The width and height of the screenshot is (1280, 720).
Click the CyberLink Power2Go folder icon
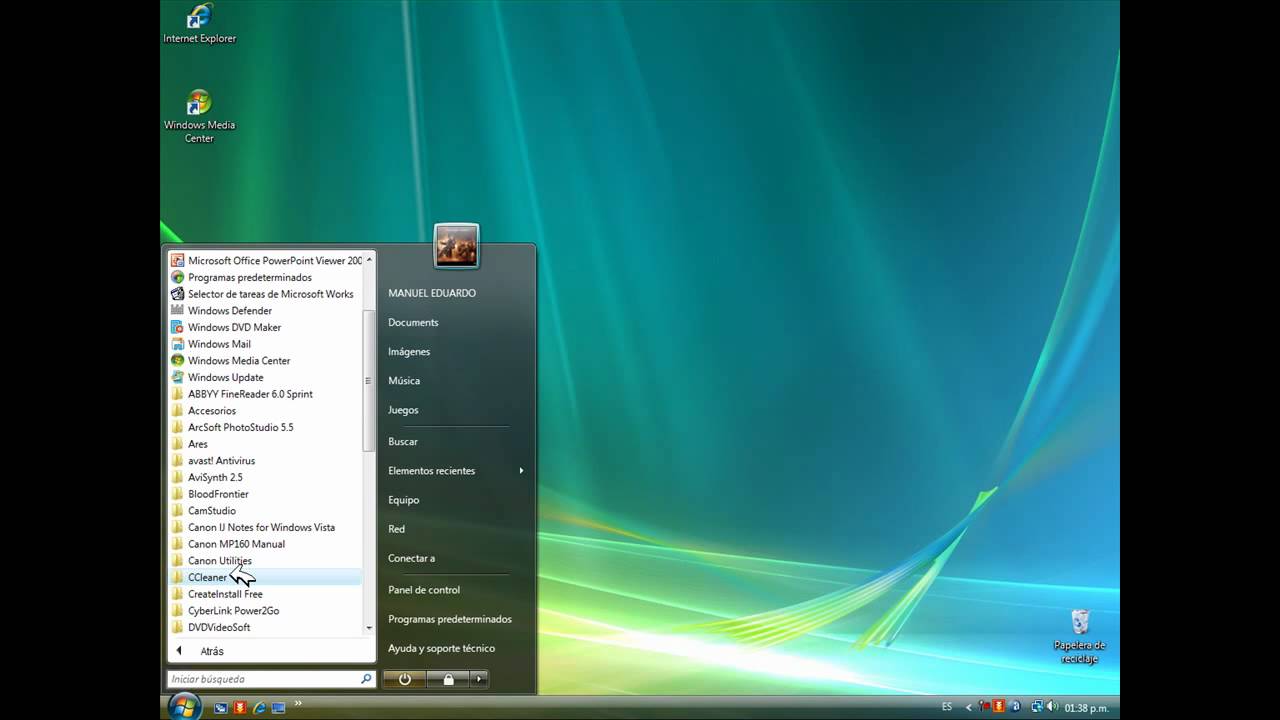point(178,610)
